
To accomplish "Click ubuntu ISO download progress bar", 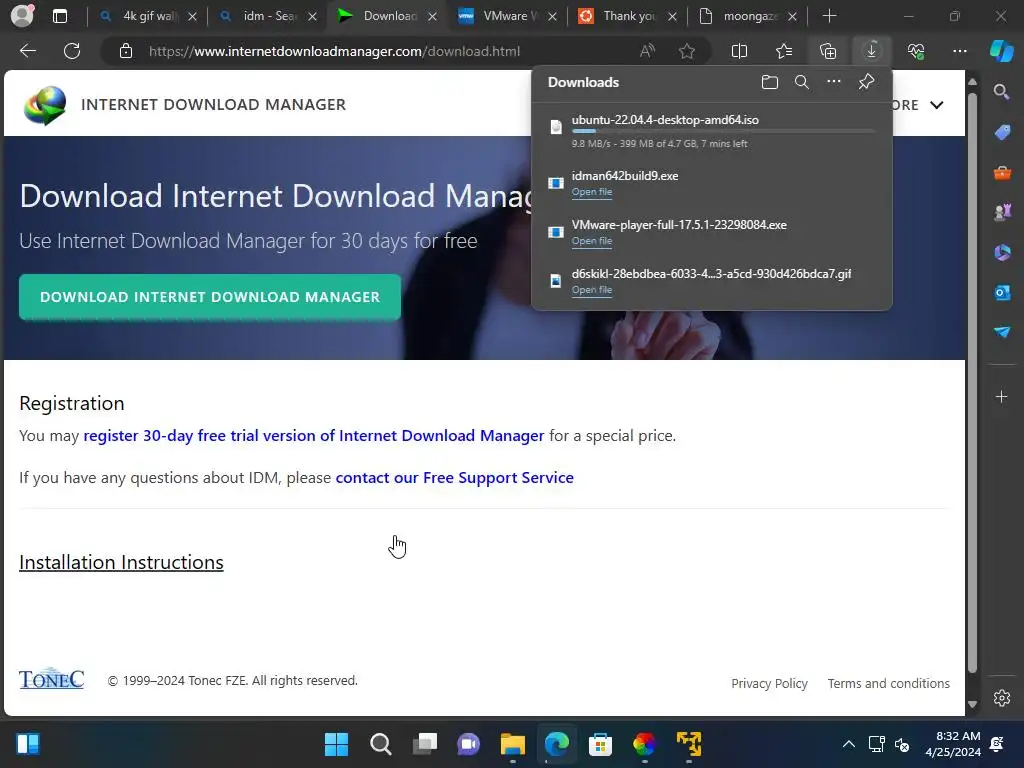I will tap(724, 131).
